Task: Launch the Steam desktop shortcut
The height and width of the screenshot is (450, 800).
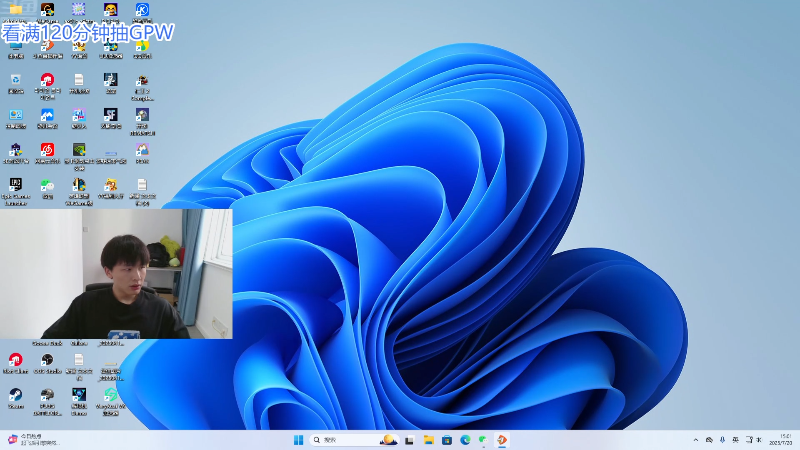Action: click(x=16, y=394)
